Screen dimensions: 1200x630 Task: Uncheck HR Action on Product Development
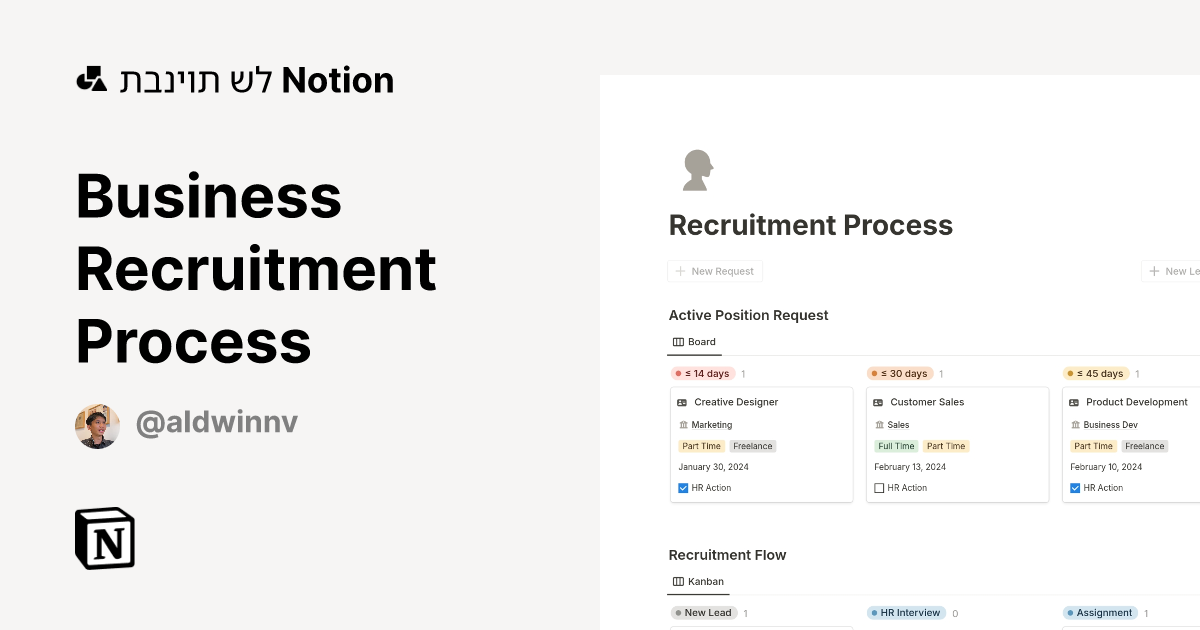point(1075,488)
